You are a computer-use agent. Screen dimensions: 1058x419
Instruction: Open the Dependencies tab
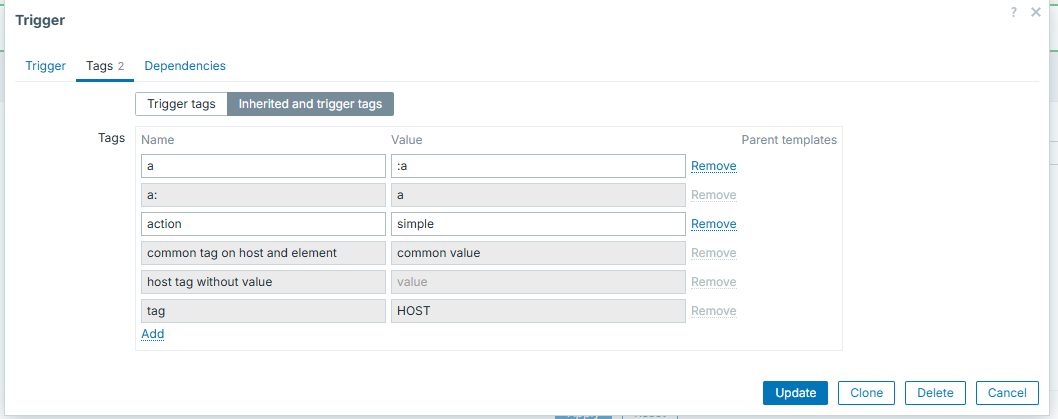coord(185,66)
